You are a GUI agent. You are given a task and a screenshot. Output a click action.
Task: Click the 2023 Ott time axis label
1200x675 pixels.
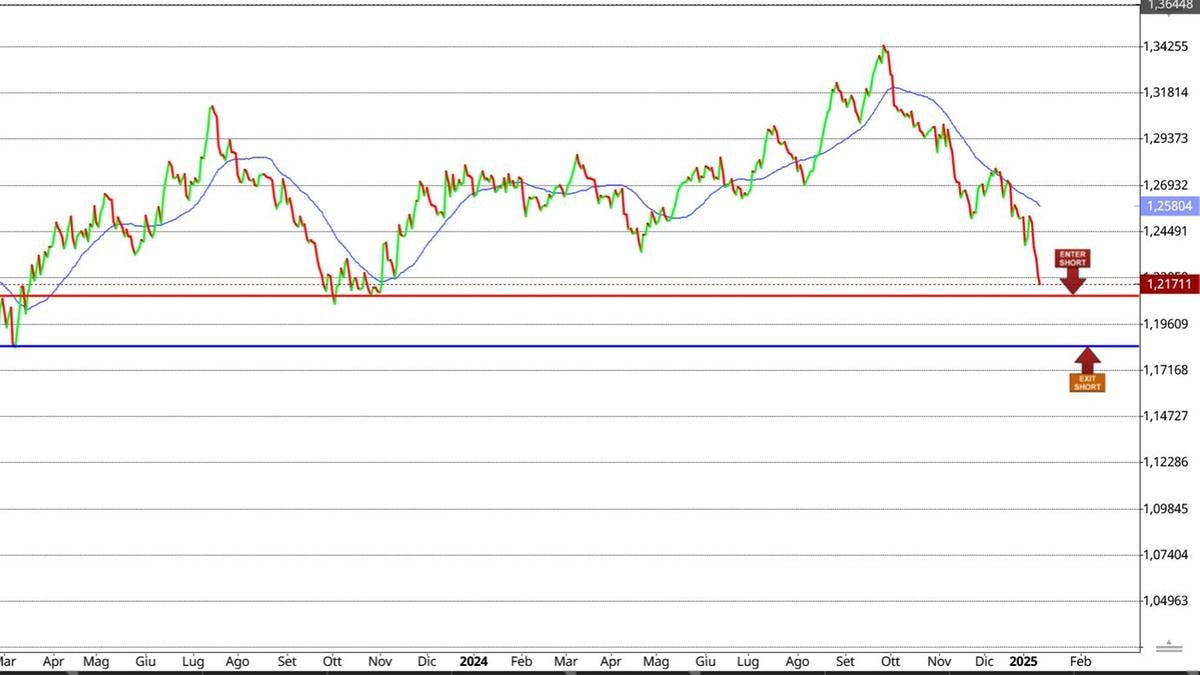coord(333,662)
